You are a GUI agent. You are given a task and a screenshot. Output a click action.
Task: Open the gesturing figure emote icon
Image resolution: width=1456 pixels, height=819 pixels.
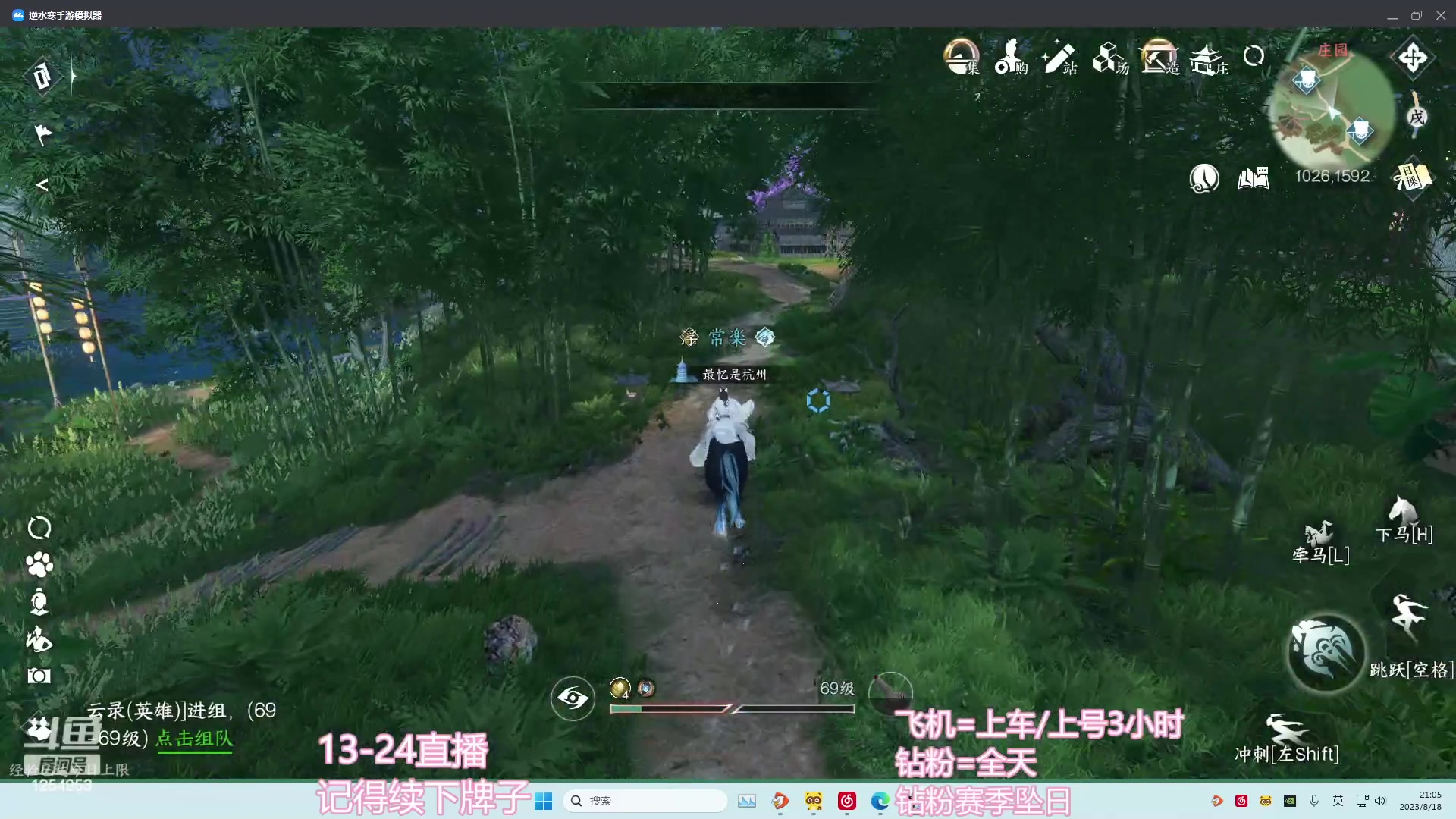tap(39, 639)
